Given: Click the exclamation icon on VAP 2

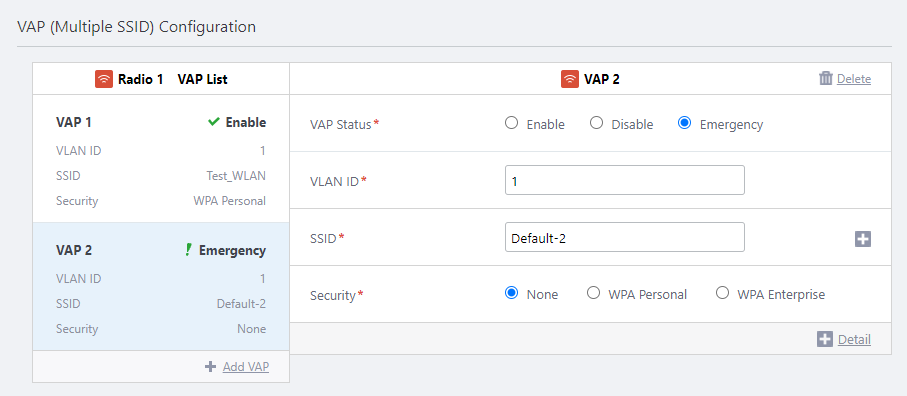Looking at the screenshot, I should (188, 250).
